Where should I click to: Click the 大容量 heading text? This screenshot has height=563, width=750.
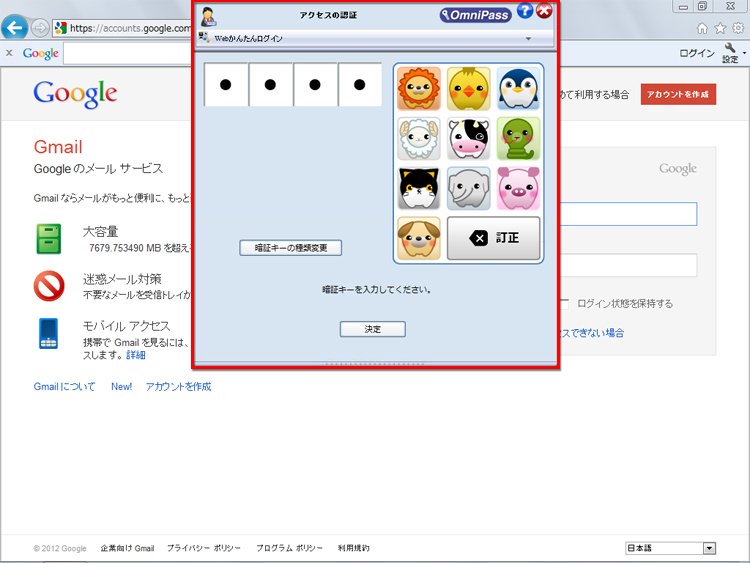(x=100, y=232)
